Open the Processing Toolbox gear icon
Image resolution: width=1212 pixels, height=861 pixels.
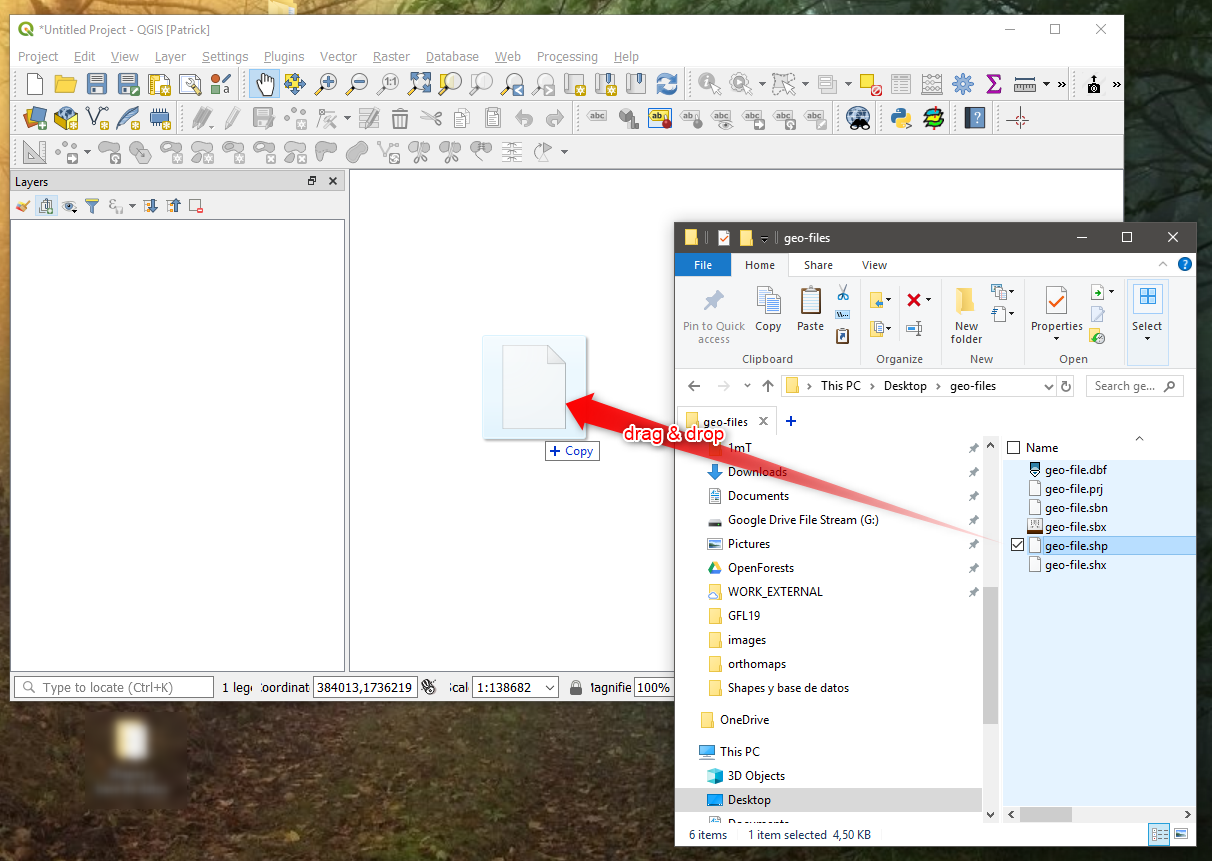coord(962,84)
